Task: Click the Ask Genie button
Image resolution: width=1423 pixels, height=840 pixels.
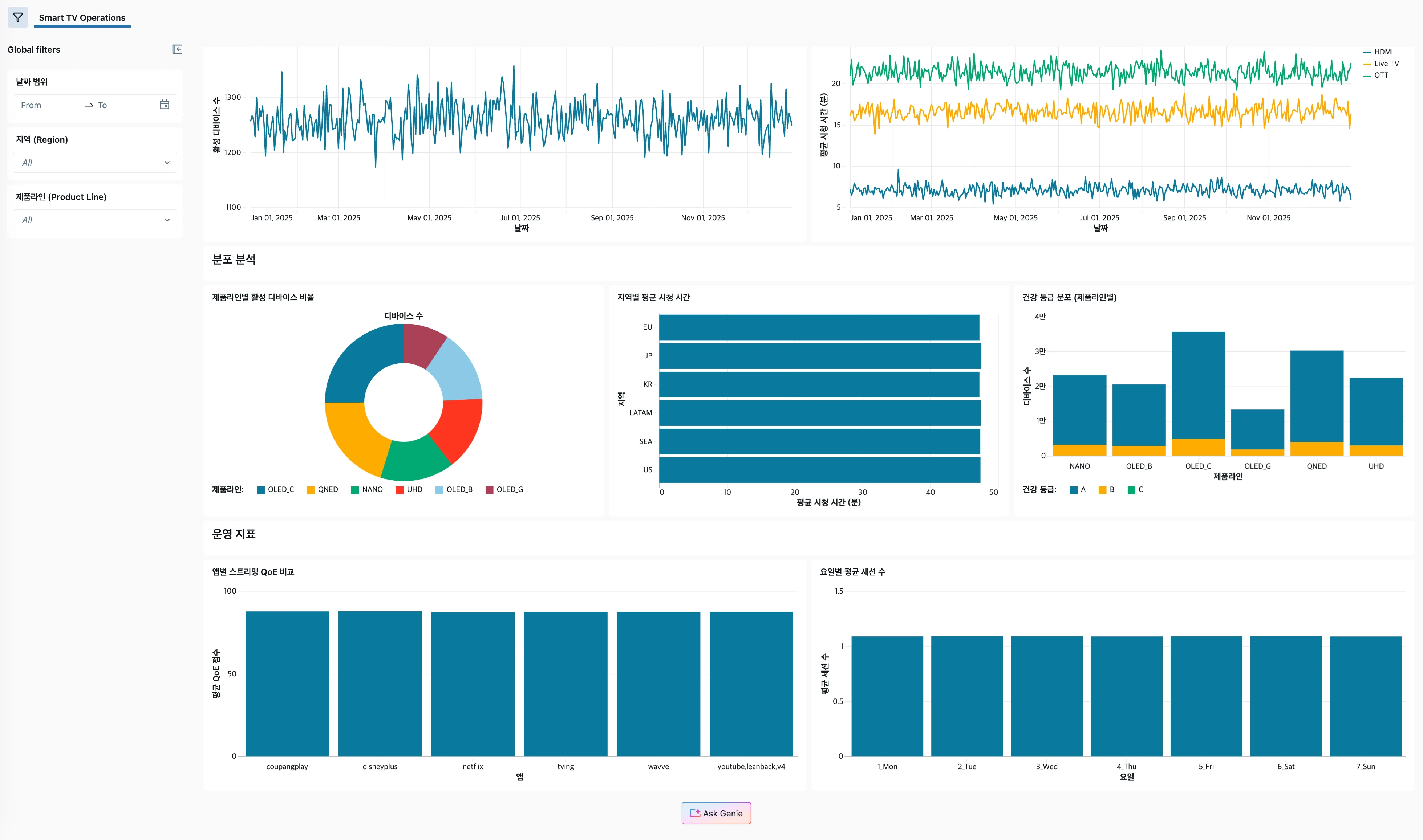Action: 716,813
